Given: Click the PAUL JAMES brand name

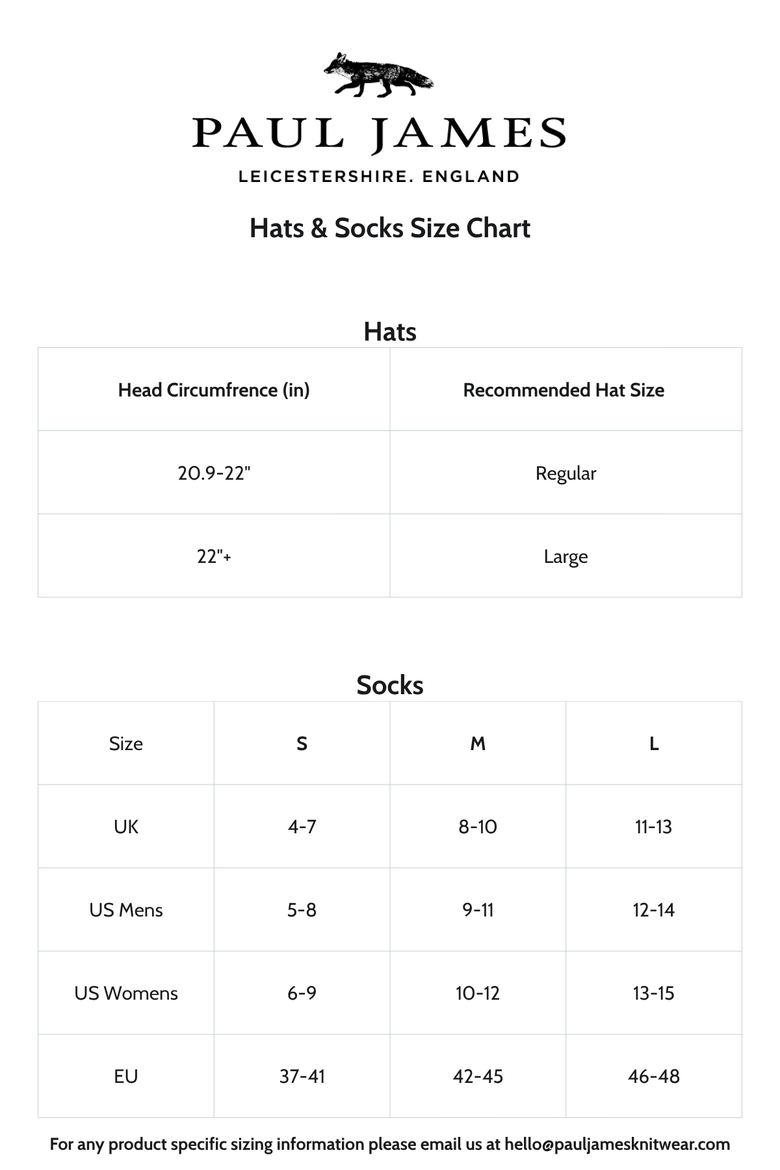Looking at the screenshot, I should tap(379, 134).
